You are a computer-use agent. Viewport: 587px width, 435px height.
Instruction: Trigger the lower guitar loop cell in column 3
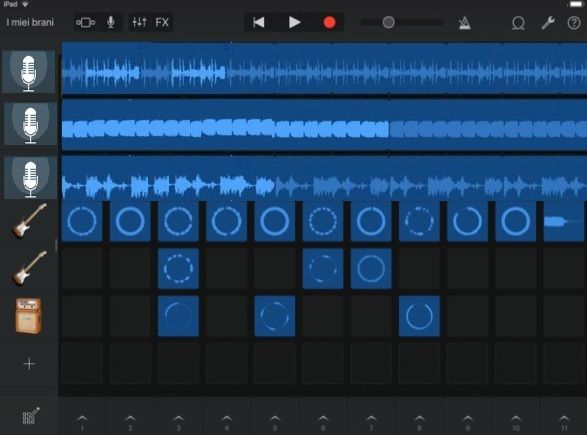tap(179, 268)
